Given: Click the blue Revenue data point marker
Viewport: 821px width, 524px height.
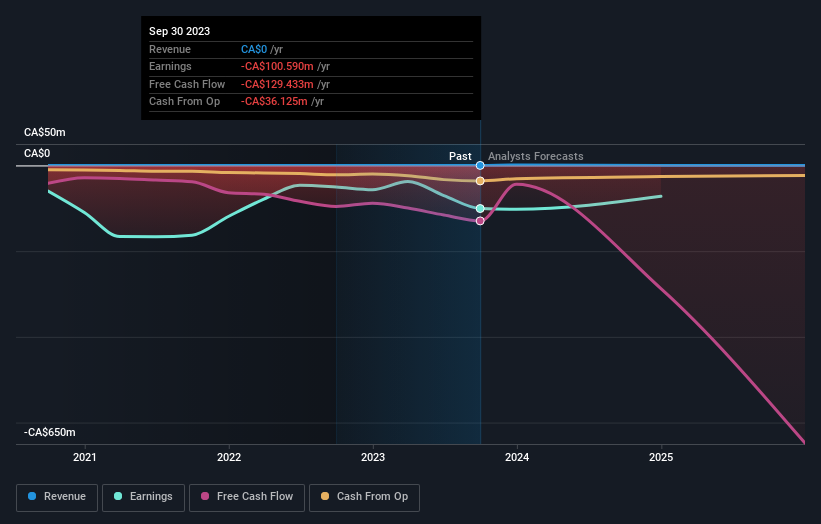Looking at the screenshot, I should coord(480,165).
